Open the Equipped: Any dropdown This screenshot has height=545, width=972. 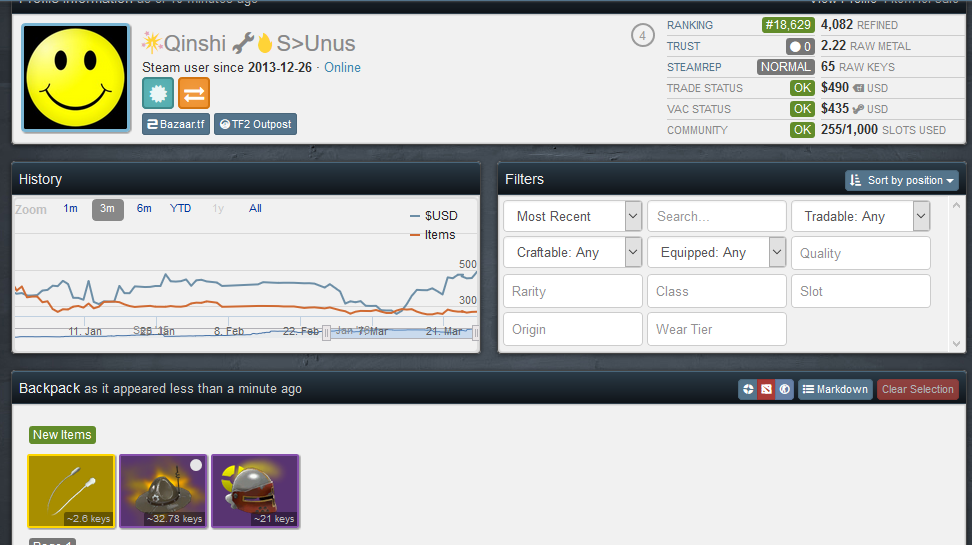pyautogui.click(x=717, y=252)
